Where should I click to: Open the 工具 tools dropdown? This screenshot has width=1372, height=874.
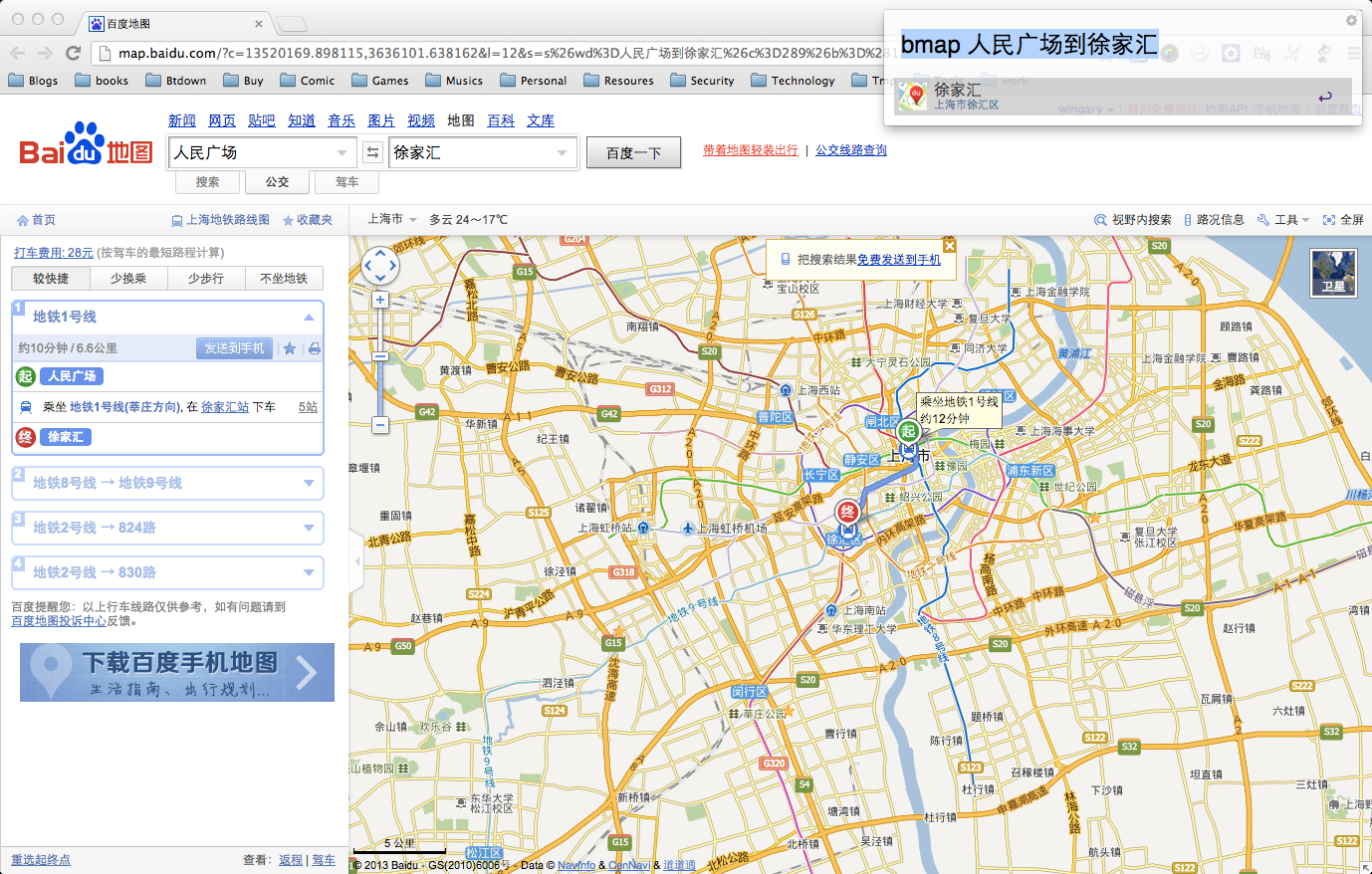click(x=1283, y=220)
